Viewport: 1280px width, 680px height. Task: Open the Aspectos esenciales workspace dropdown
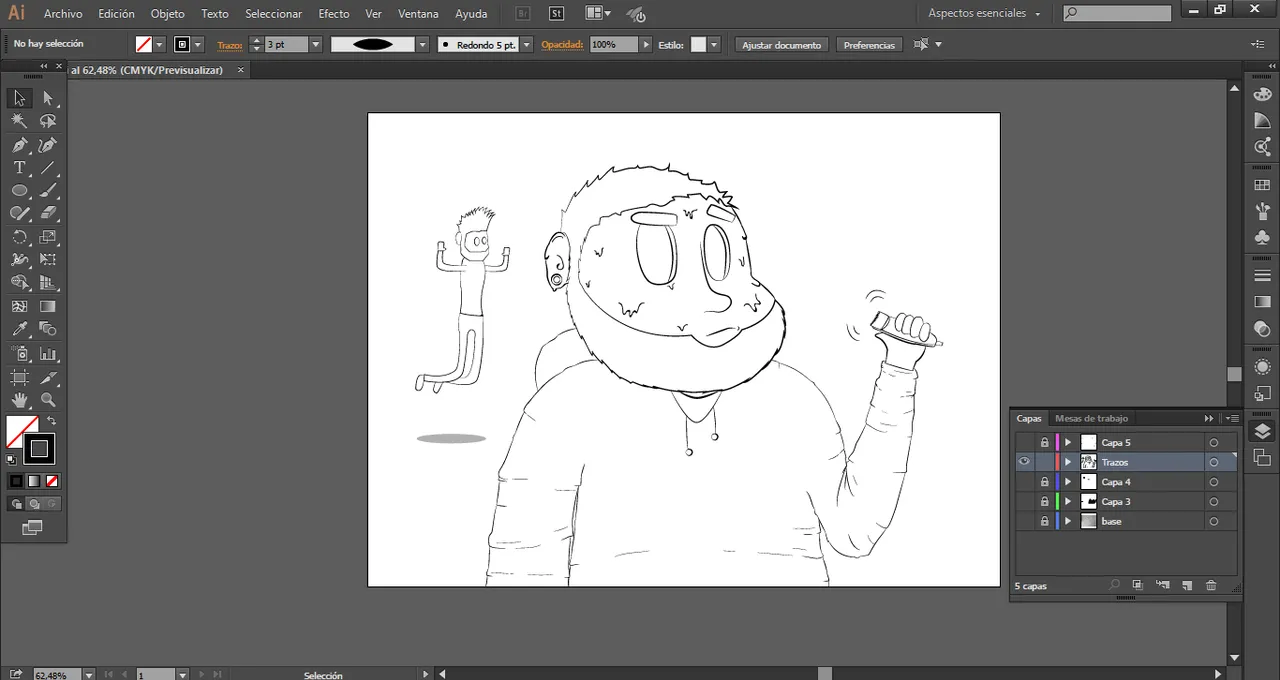(x=984, y=14)
